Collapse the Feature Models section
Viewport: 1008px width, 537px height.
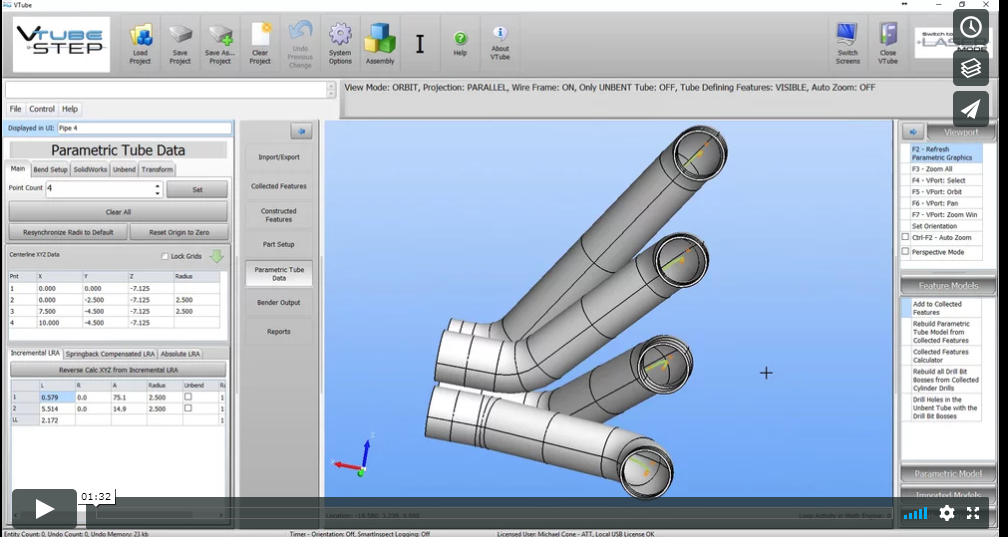(x=949, y=286)
